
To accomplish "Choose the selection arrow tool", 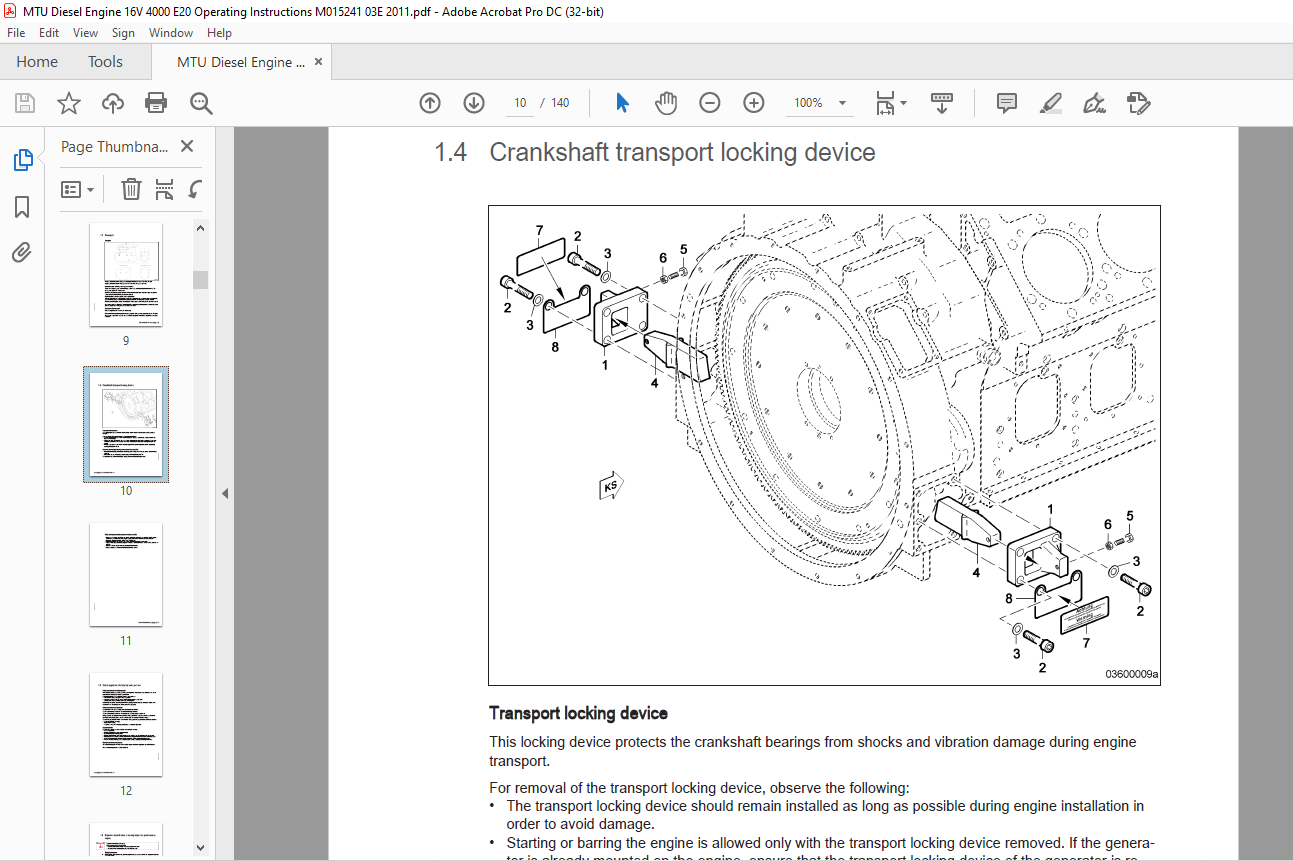I will pos(622,103).
